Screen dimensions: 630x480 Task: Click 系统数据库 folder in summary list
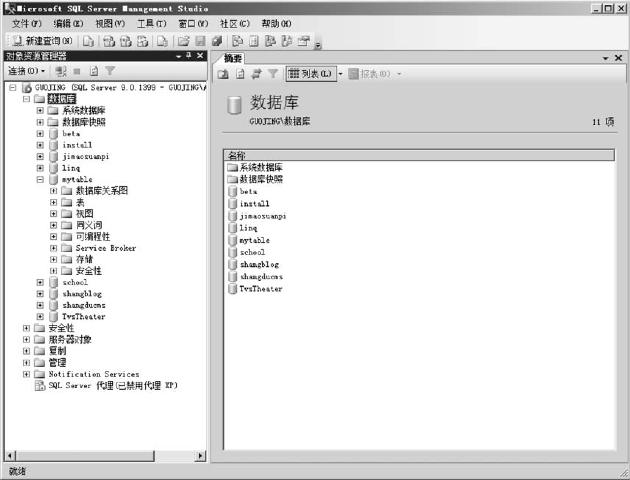tap(261, 167)
